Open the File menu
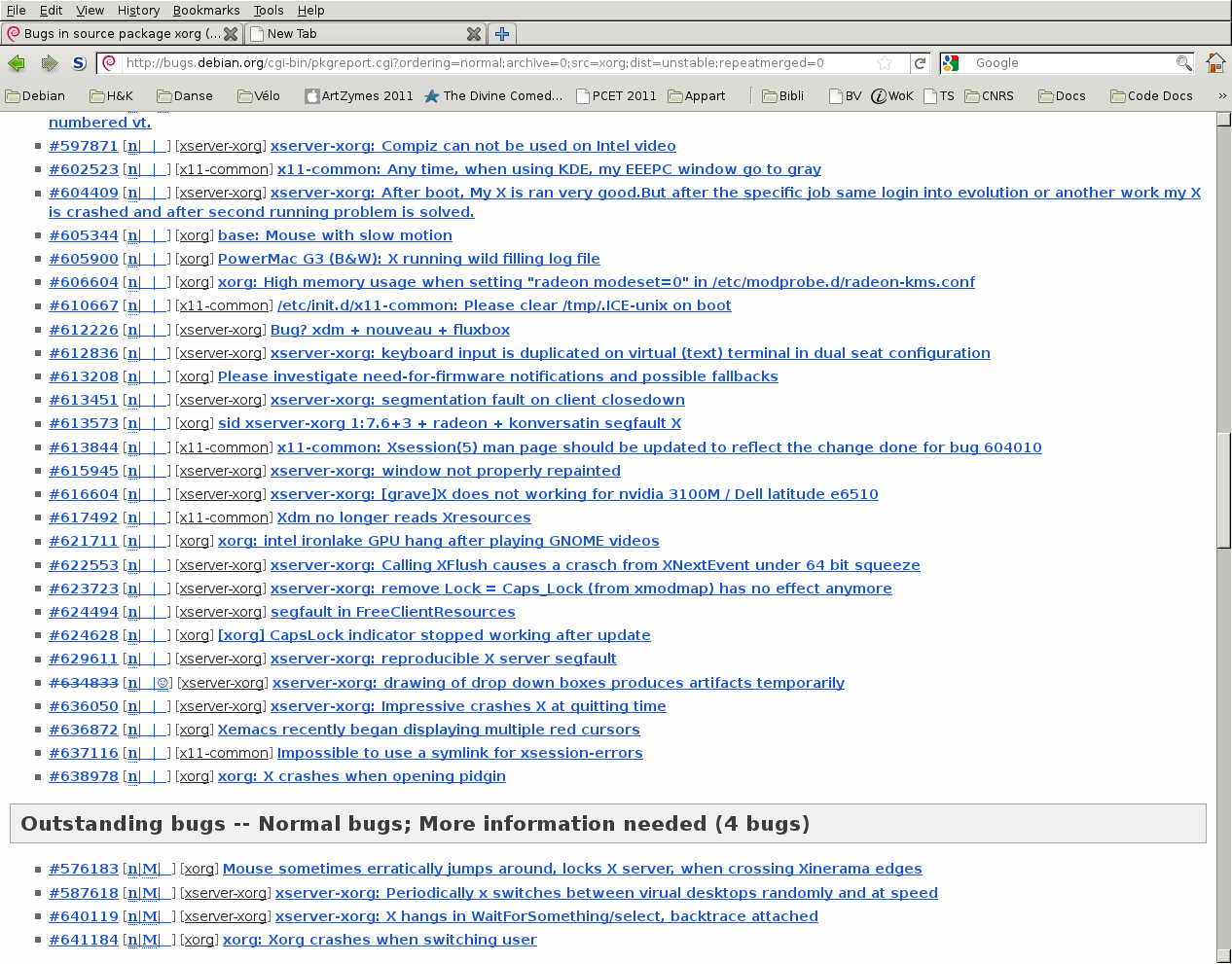Image resolution: width=1232 pixels, height=964 pixels. [17, 11]
